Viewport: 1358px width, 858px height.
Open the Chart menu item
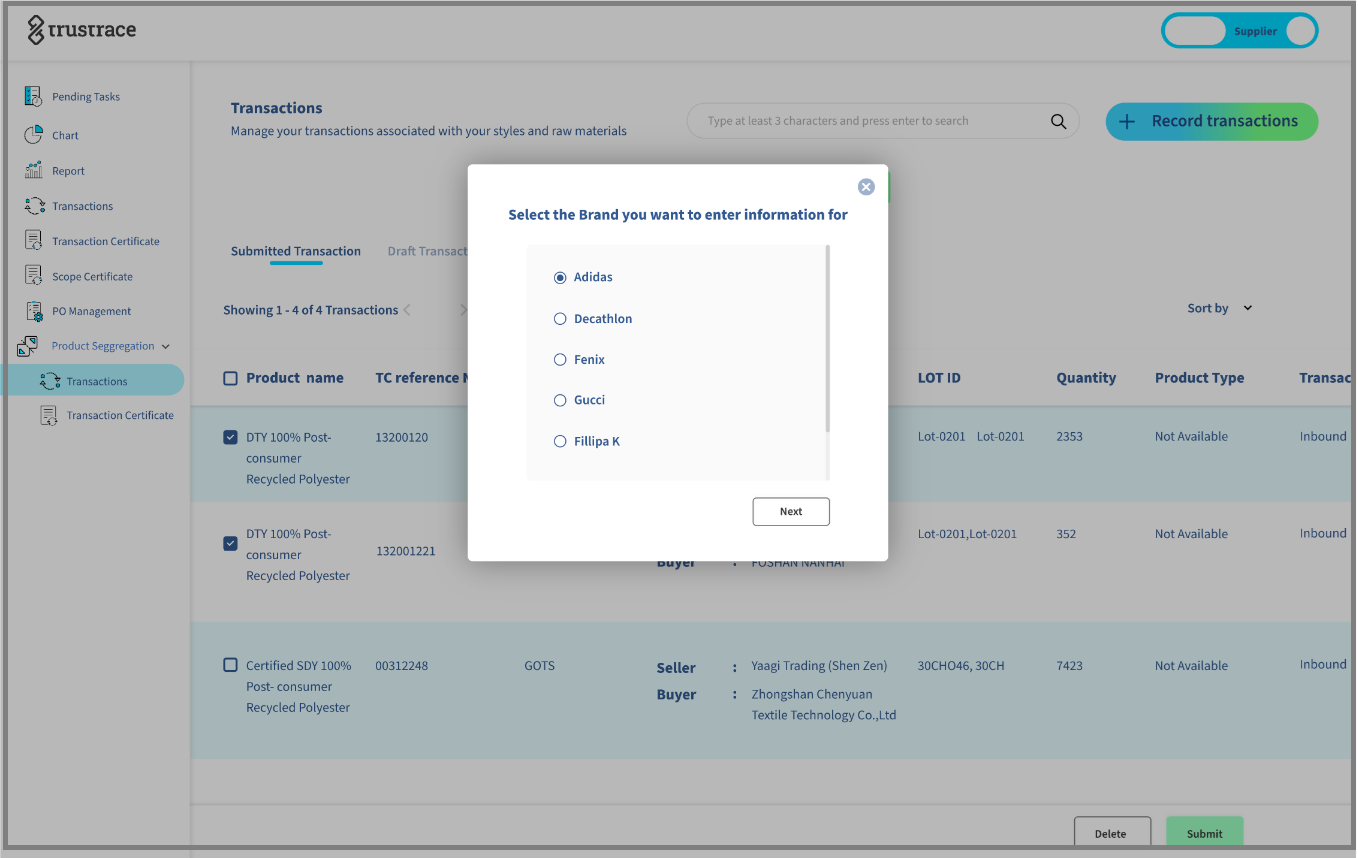coord(65,135)
